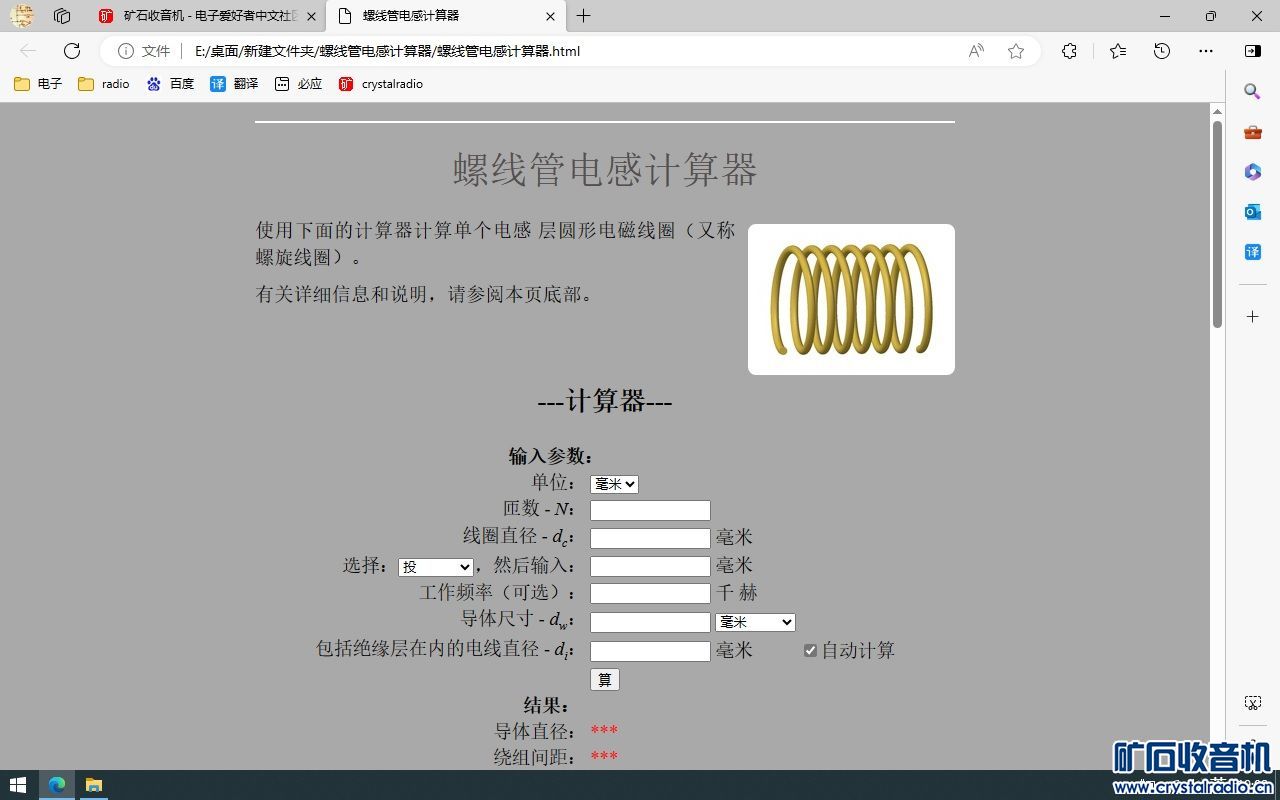Screen dimensions: 1280x800
Task: Open the 单位 unit dropdown
Action: (x=614, y=484)
